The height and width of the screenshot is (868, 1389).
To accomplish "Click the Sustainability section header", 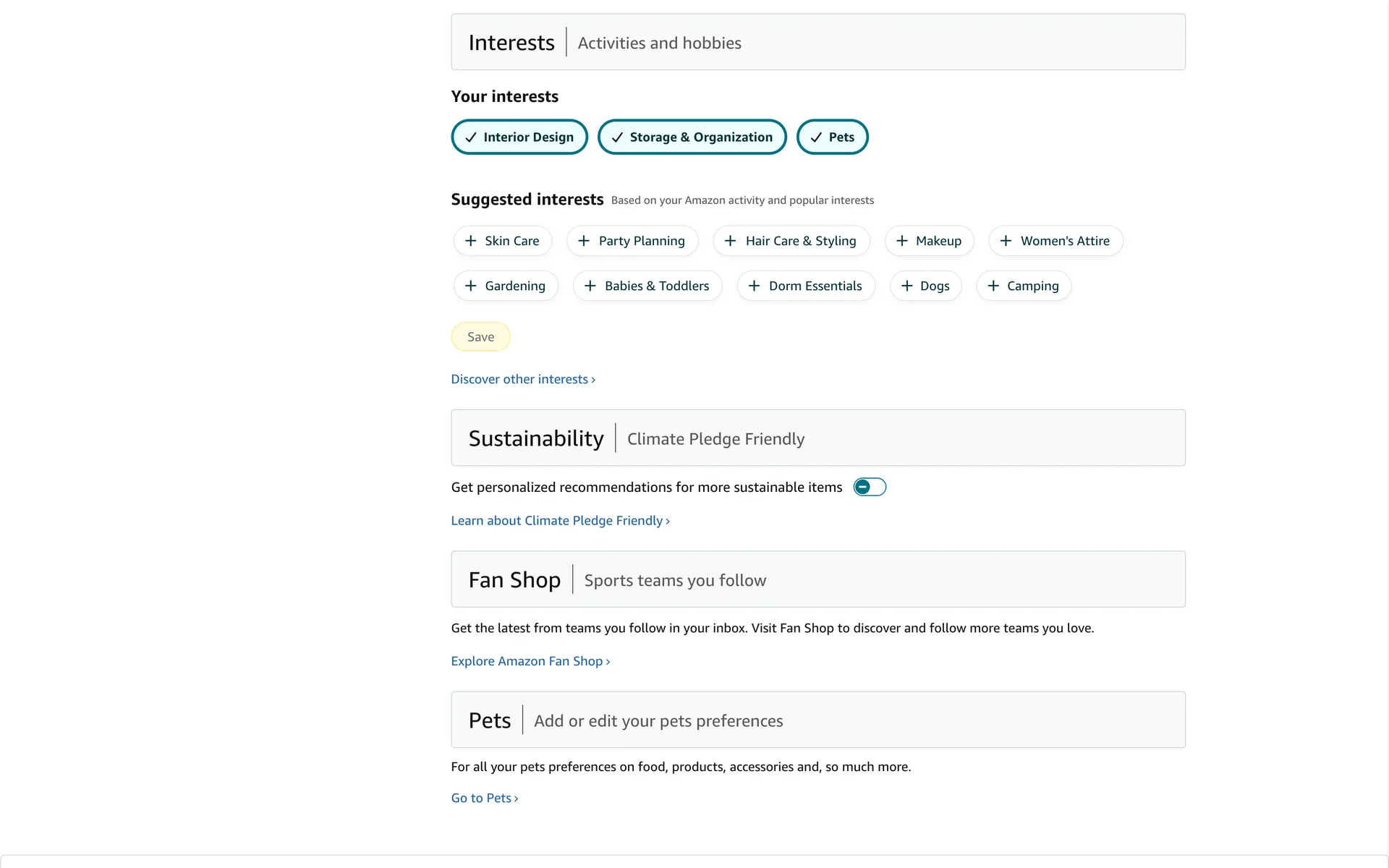I will 535,438.
